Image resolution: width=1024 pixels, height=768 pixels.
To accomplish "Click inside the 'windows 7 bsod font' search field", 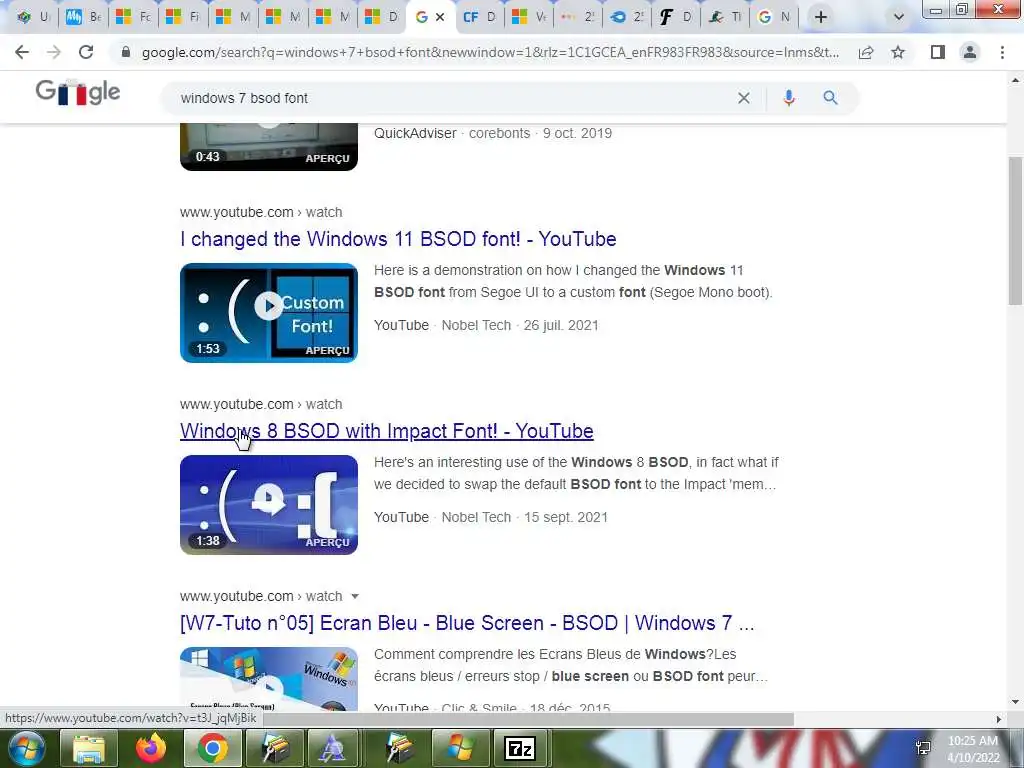I will 451,98.
